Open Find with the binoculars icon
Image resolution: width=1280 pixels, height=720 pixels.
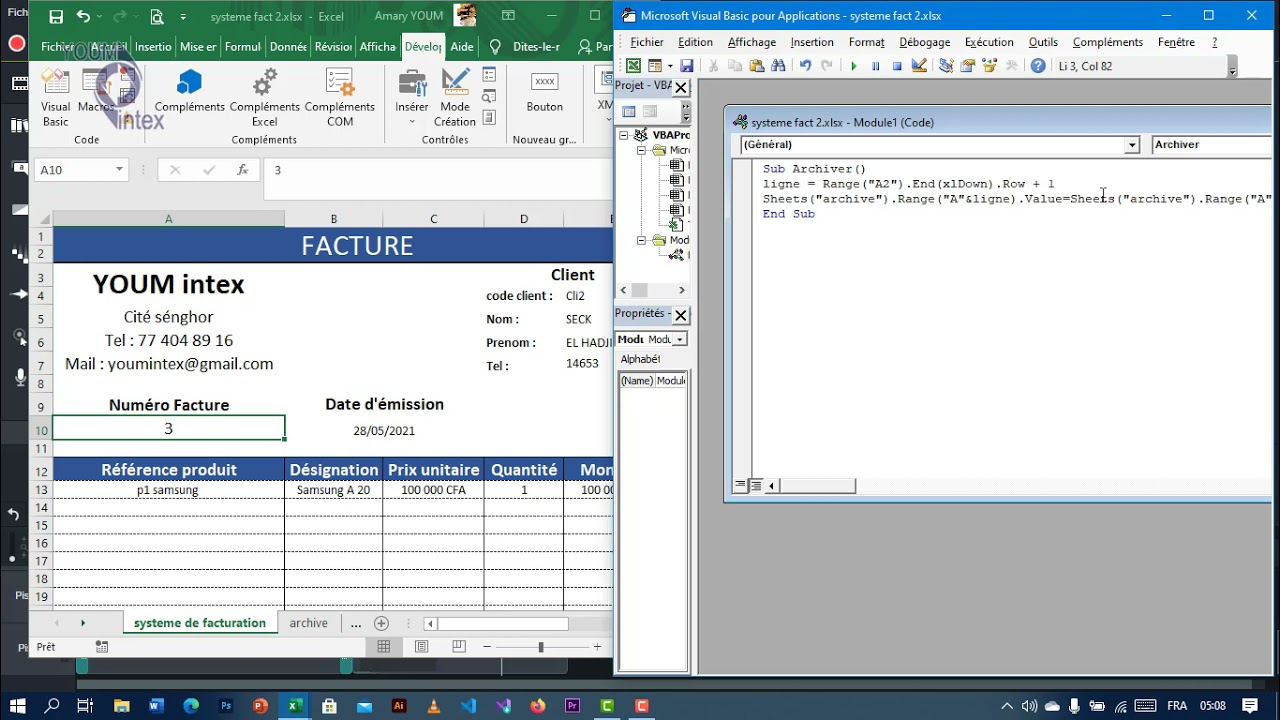click(x=779, y=66)
